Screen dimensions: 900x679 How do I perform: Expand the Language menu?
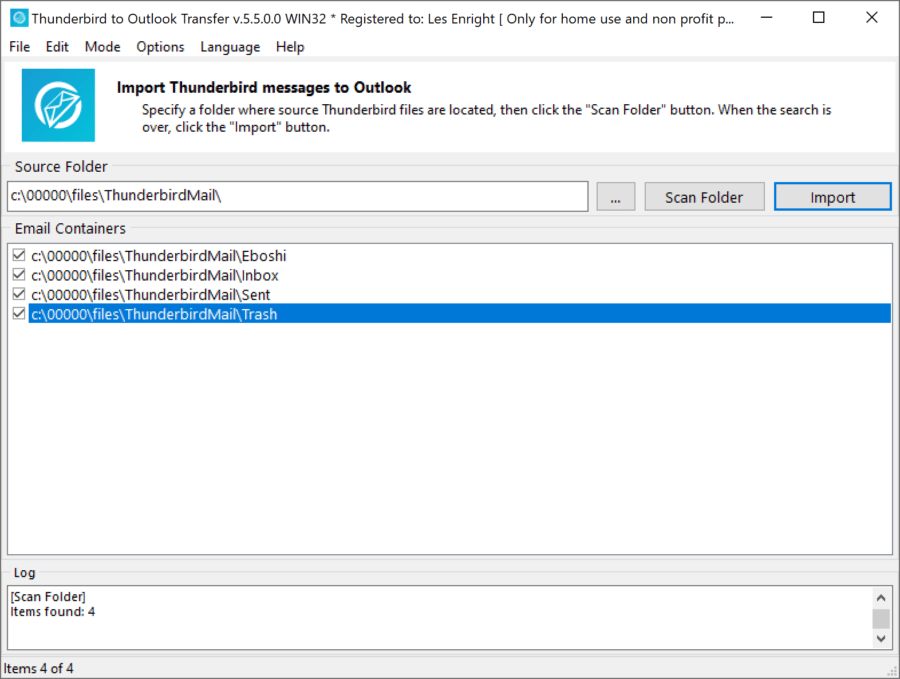tap(230, 47)
